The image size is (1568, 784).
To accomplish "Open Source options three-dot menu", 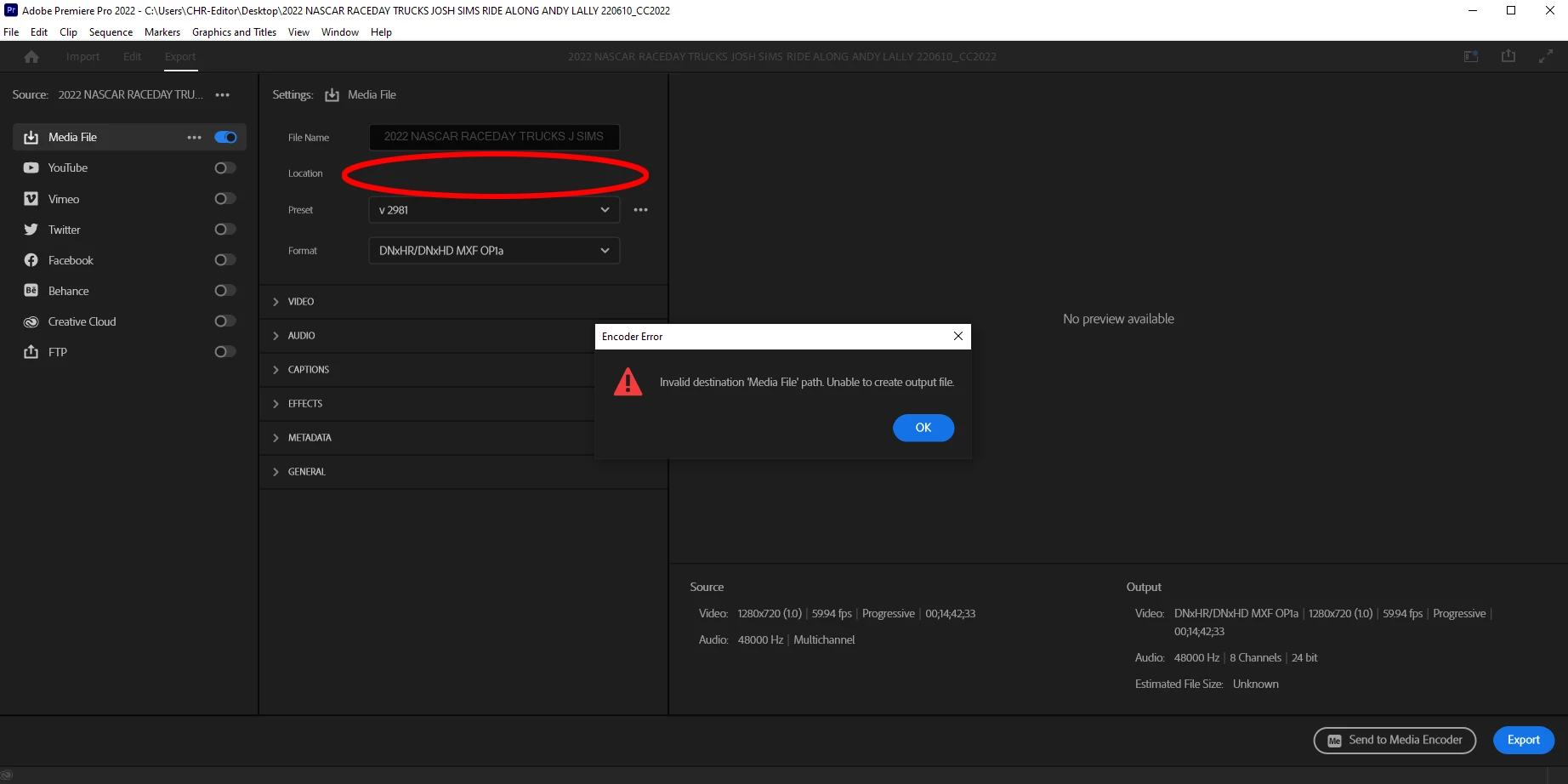I will pyautogui.click(x=223, y=94).
